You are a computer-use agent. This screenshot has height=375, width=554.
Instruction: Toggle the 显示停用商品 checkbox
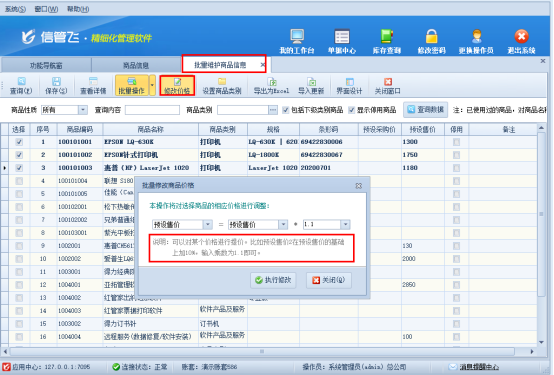(x=351, y=110)
